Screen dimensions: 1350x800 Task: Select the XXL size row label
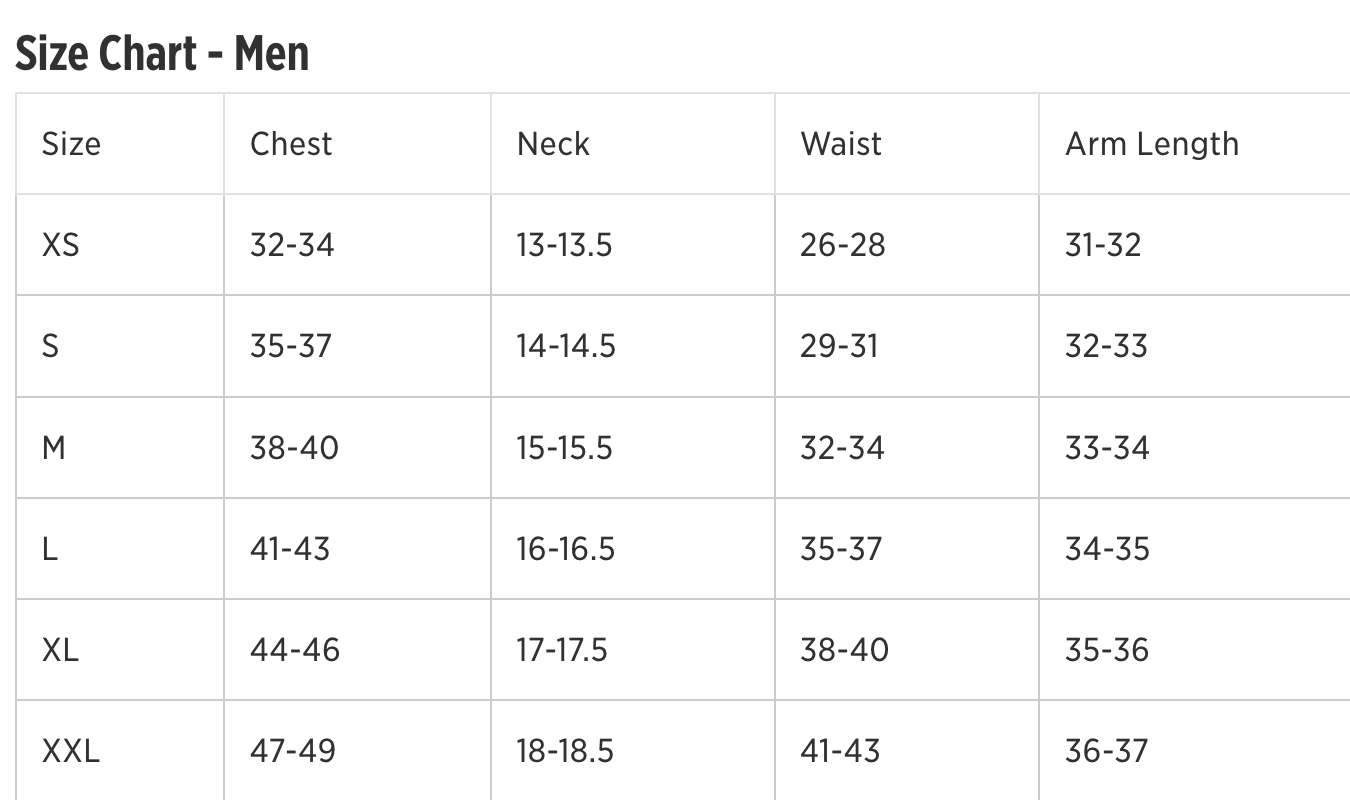(71, 751)
